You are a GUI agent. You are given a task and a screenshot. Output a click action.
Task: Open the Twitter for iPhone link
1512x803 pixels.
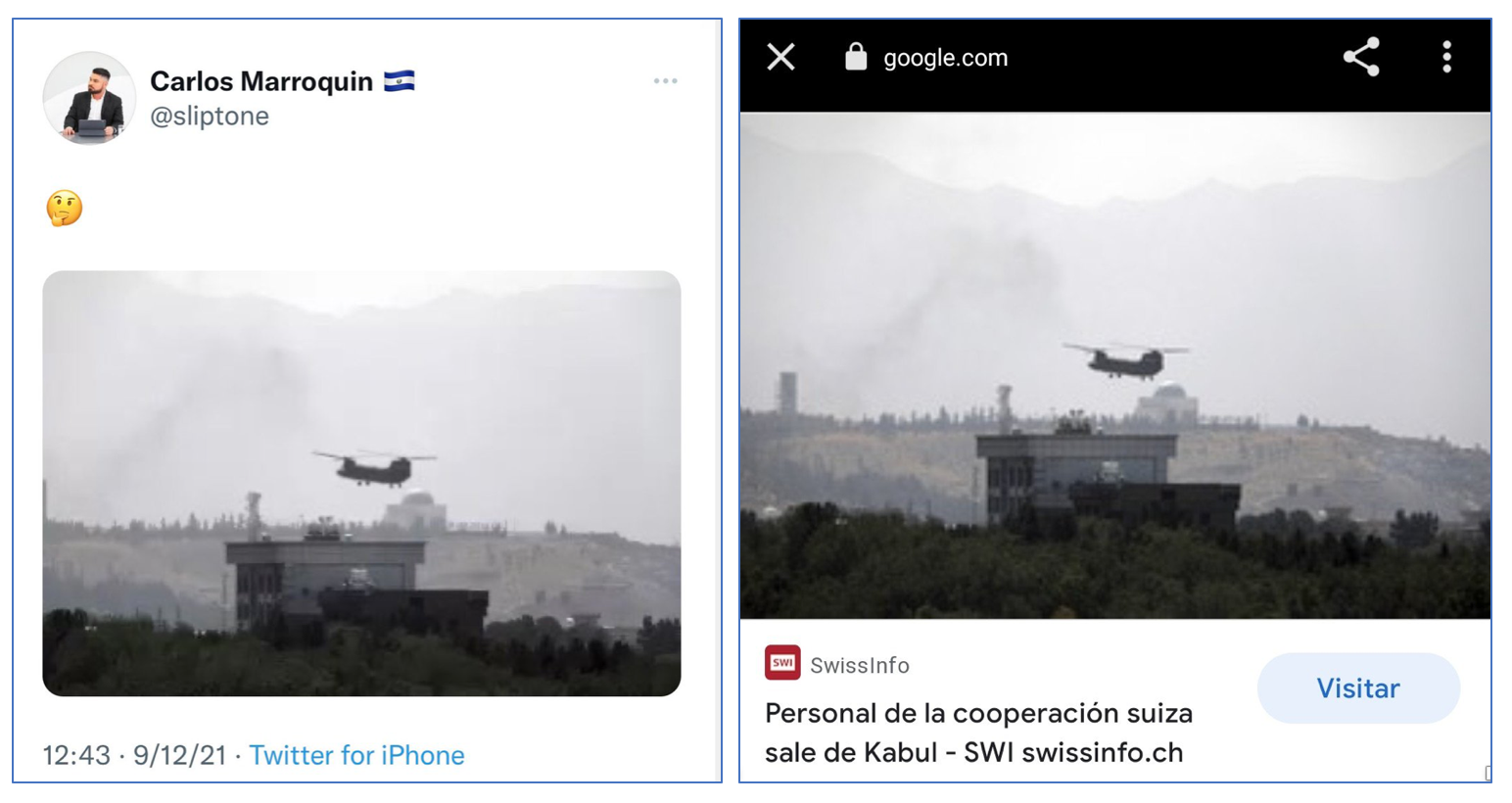coord(356,755)
